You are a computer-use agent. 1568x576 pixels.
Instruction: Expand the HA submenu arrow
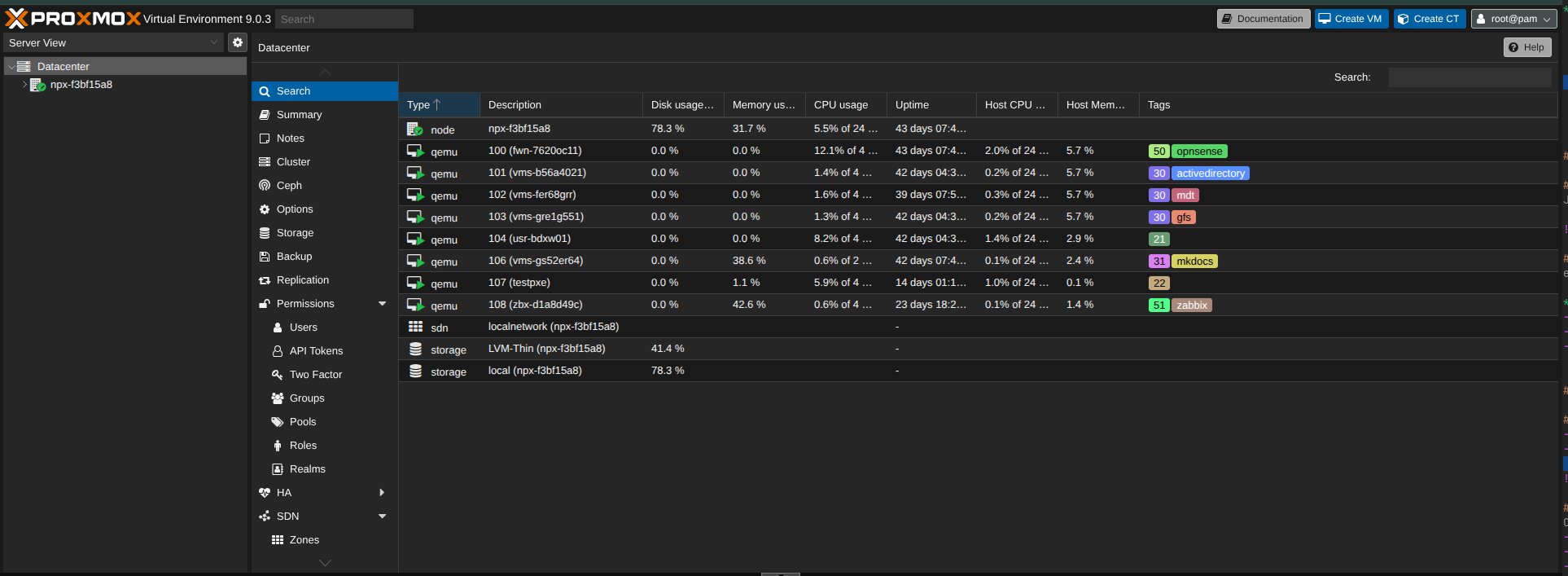tap(382, 493)
